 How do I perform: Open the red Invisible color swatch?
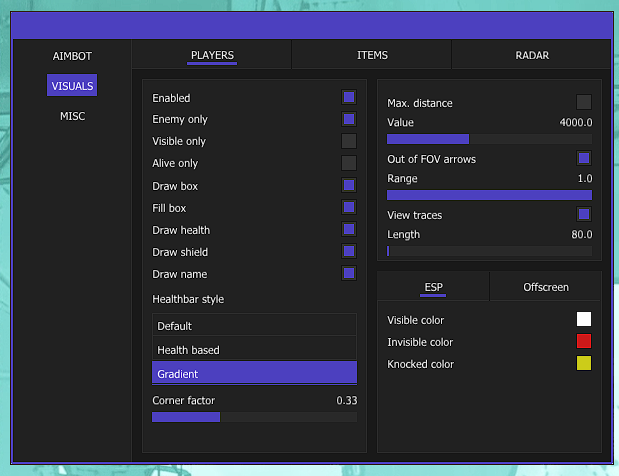pyautogui.click(x=584, y=342)
